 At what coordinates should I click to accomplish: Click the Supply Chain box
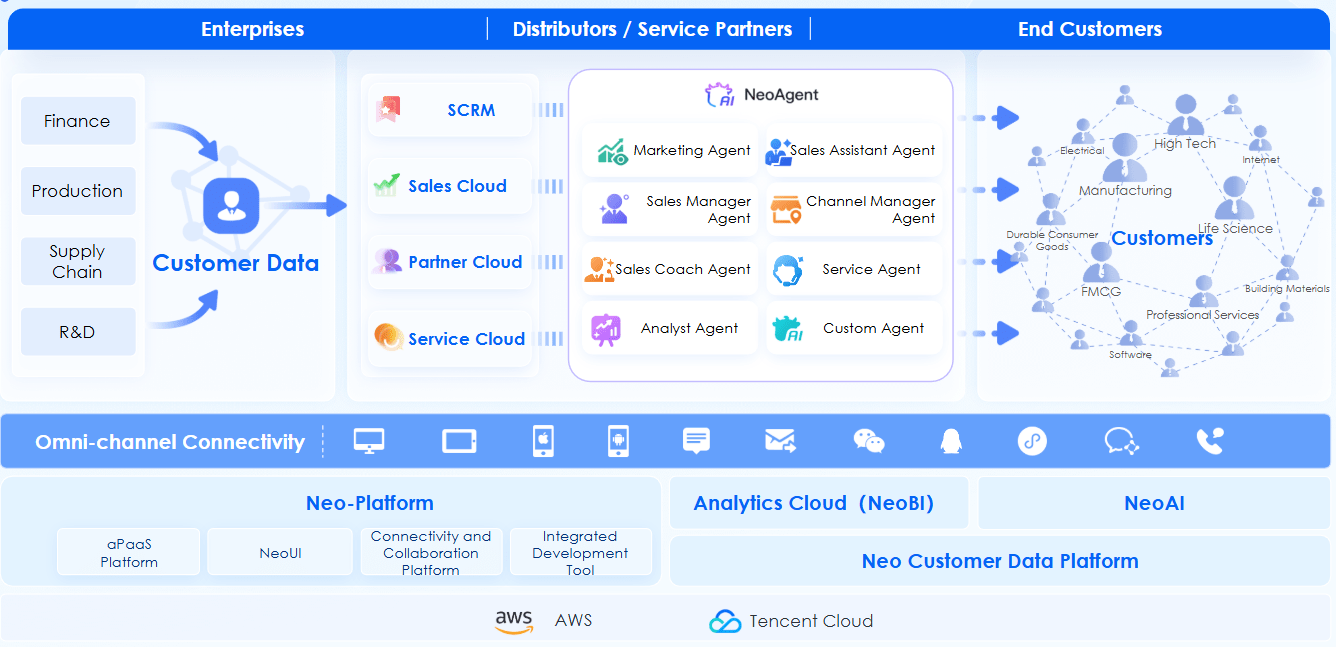(78, 261)
